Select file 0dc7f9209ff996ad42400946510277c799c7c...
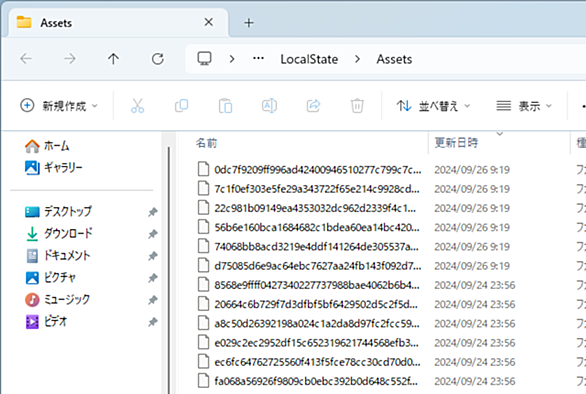 [x=318, y=170]
